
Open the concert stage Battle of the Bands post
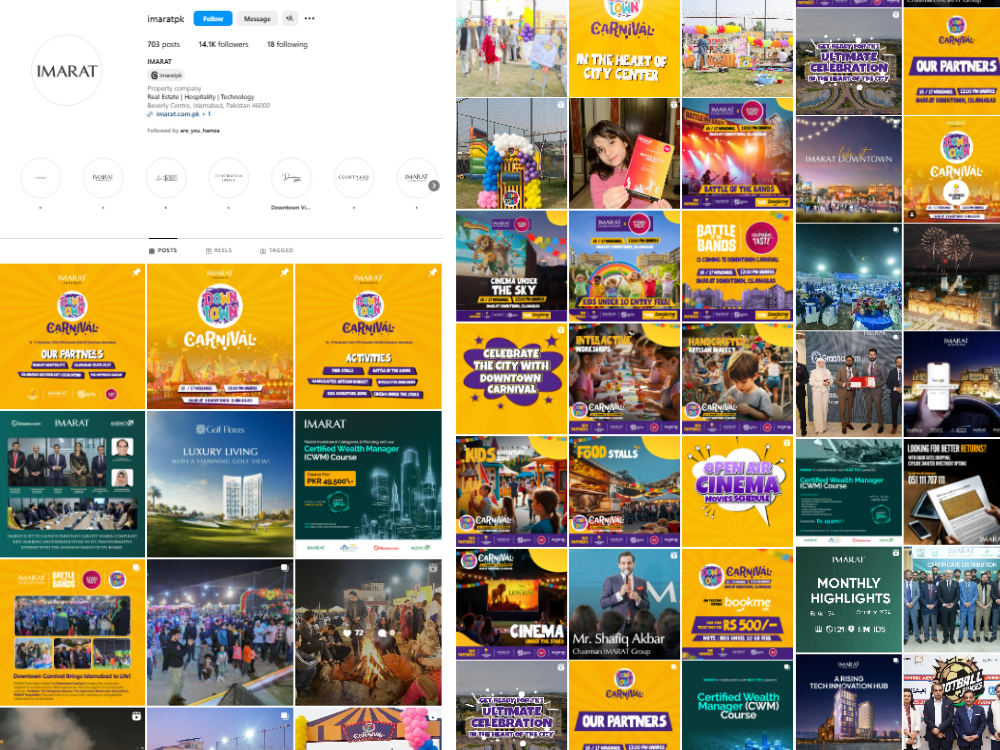[737, 153]
